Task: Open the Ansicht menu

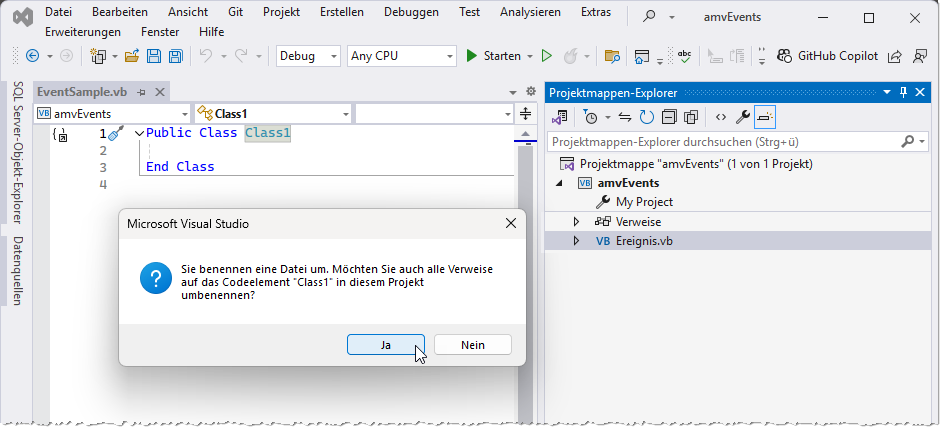Action: pos(188,12)
